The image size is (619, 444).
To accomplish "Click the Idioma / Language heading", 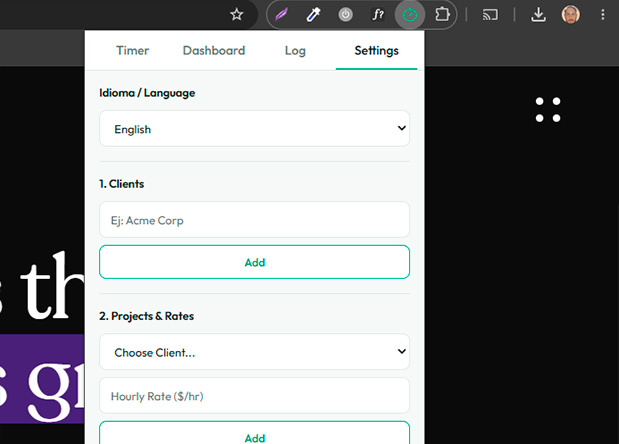I will pos(147,93).
